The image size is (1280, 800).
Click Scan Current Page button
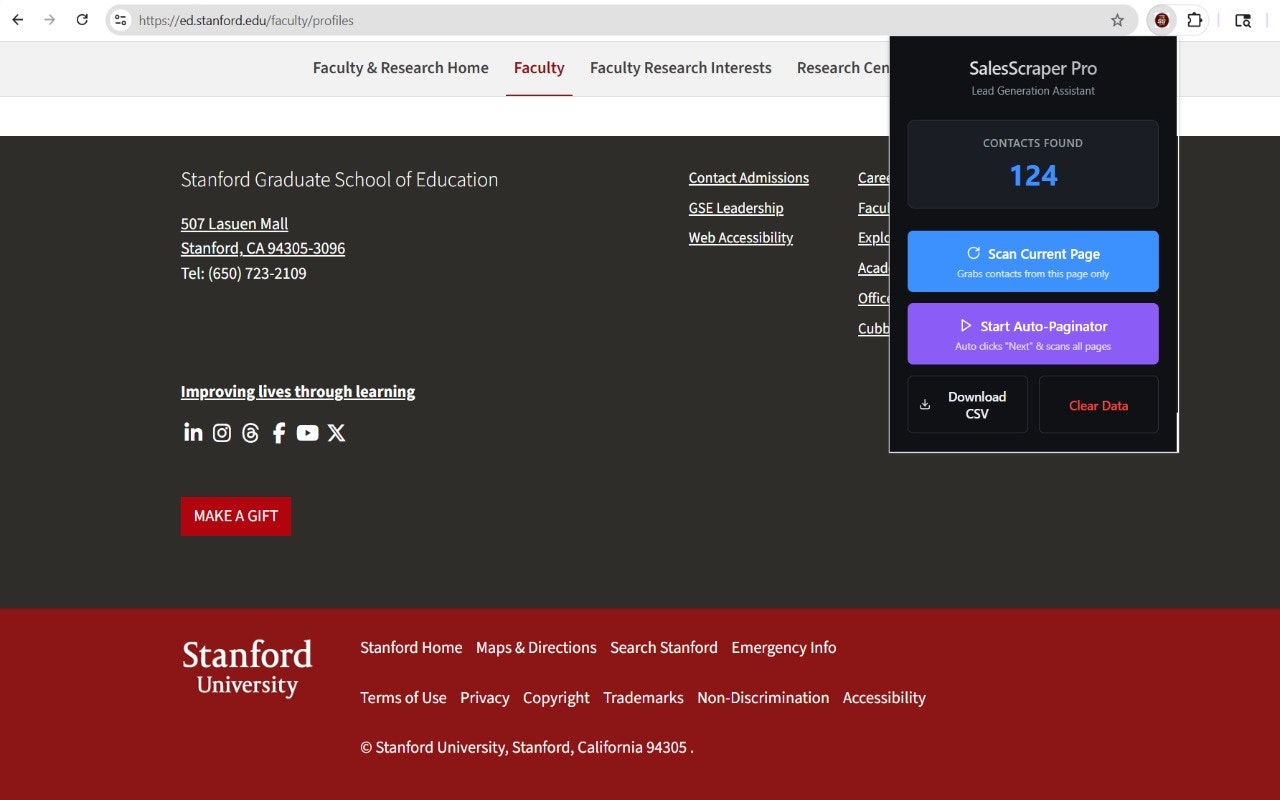1033,261
